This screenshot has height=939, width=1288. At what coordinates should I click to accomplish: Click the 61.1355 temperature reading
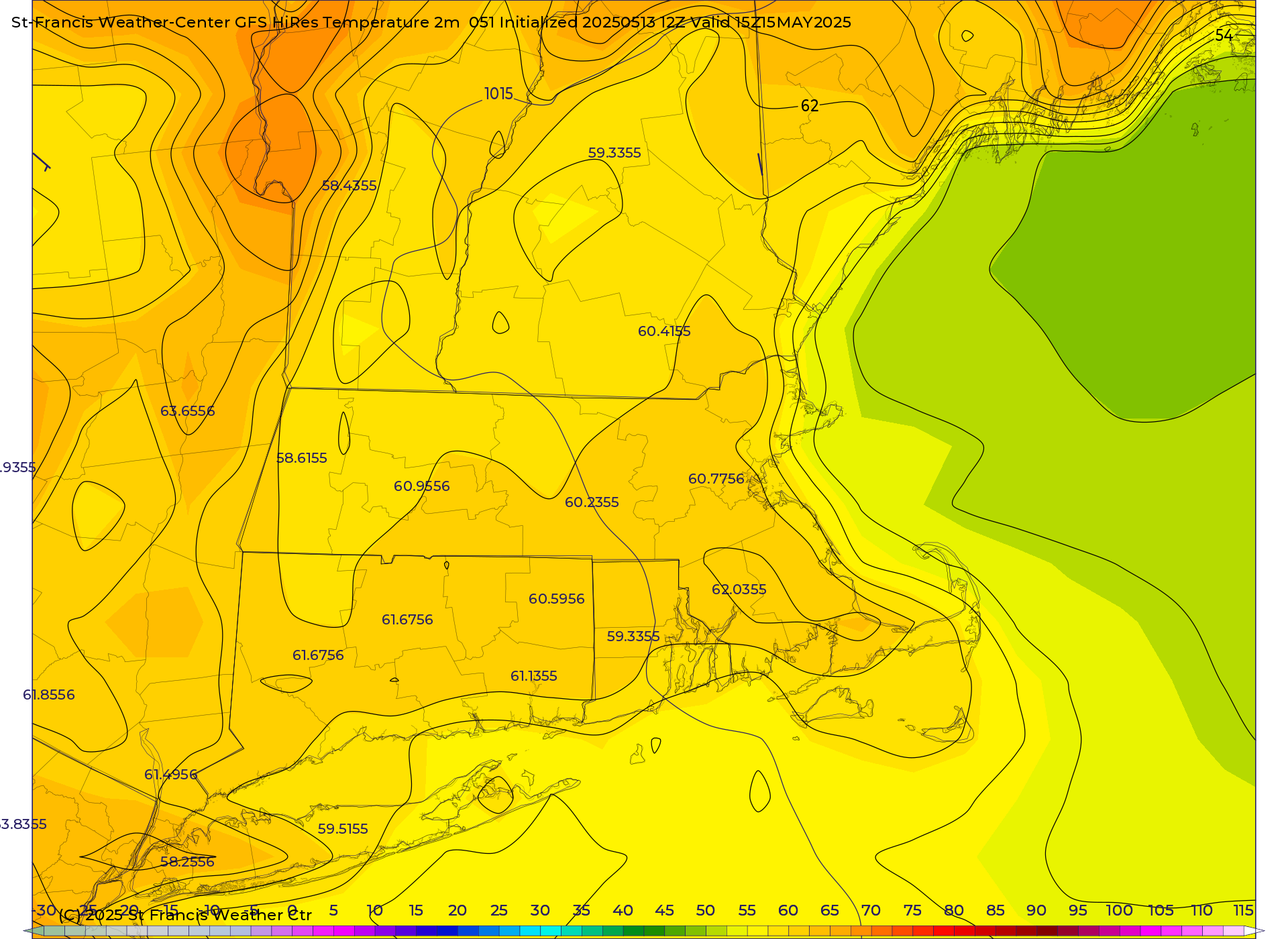534,676
